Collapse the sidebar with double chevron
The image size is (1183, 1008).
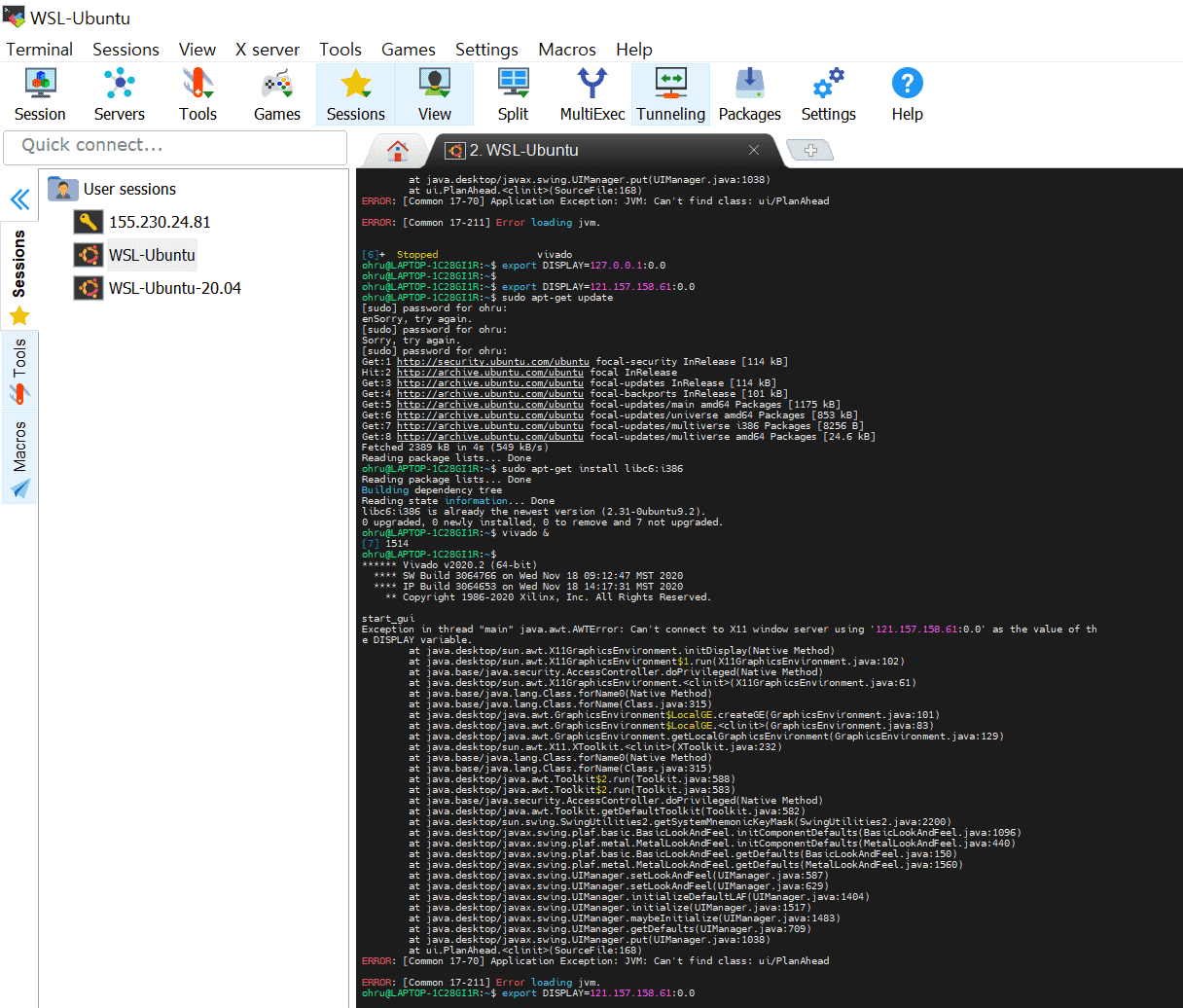[19, 200]
